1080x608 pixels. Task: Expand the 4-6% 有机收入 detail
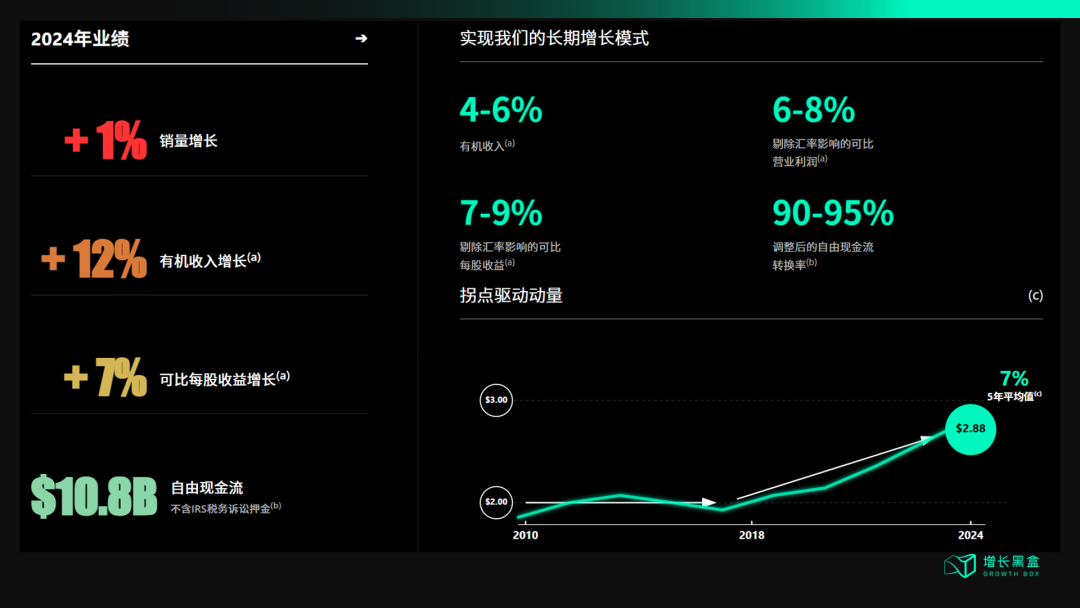[x=498, y=110]
